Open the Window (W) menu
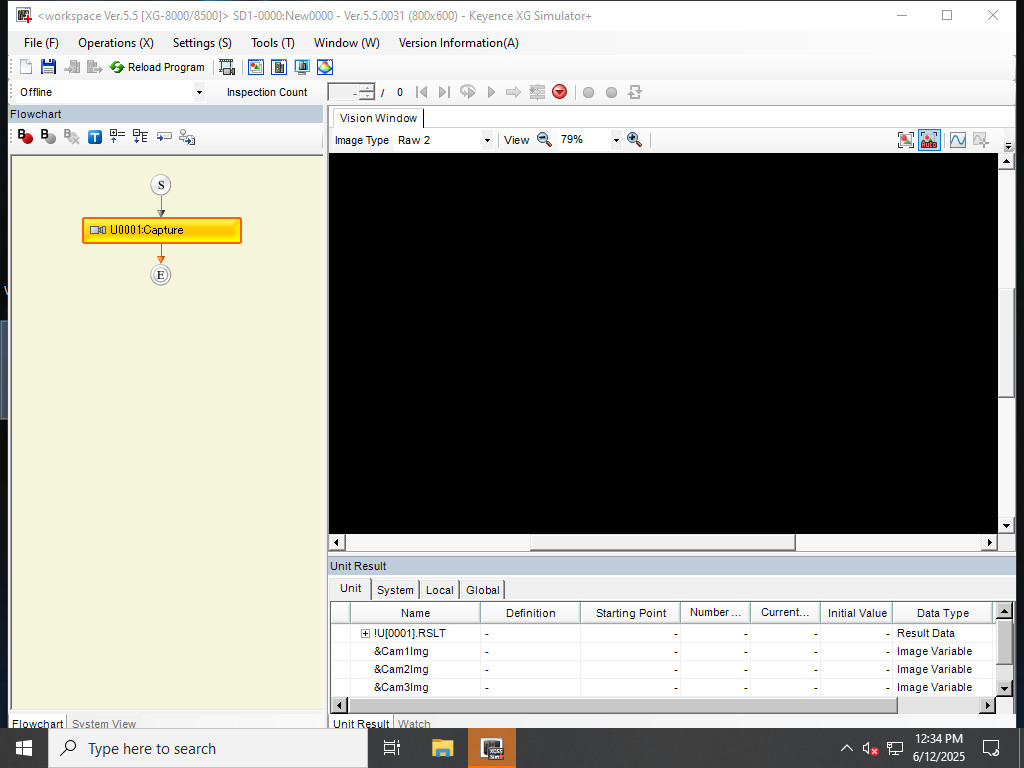Viewport: 1024px width, 768px height. [x=346, y=43]
